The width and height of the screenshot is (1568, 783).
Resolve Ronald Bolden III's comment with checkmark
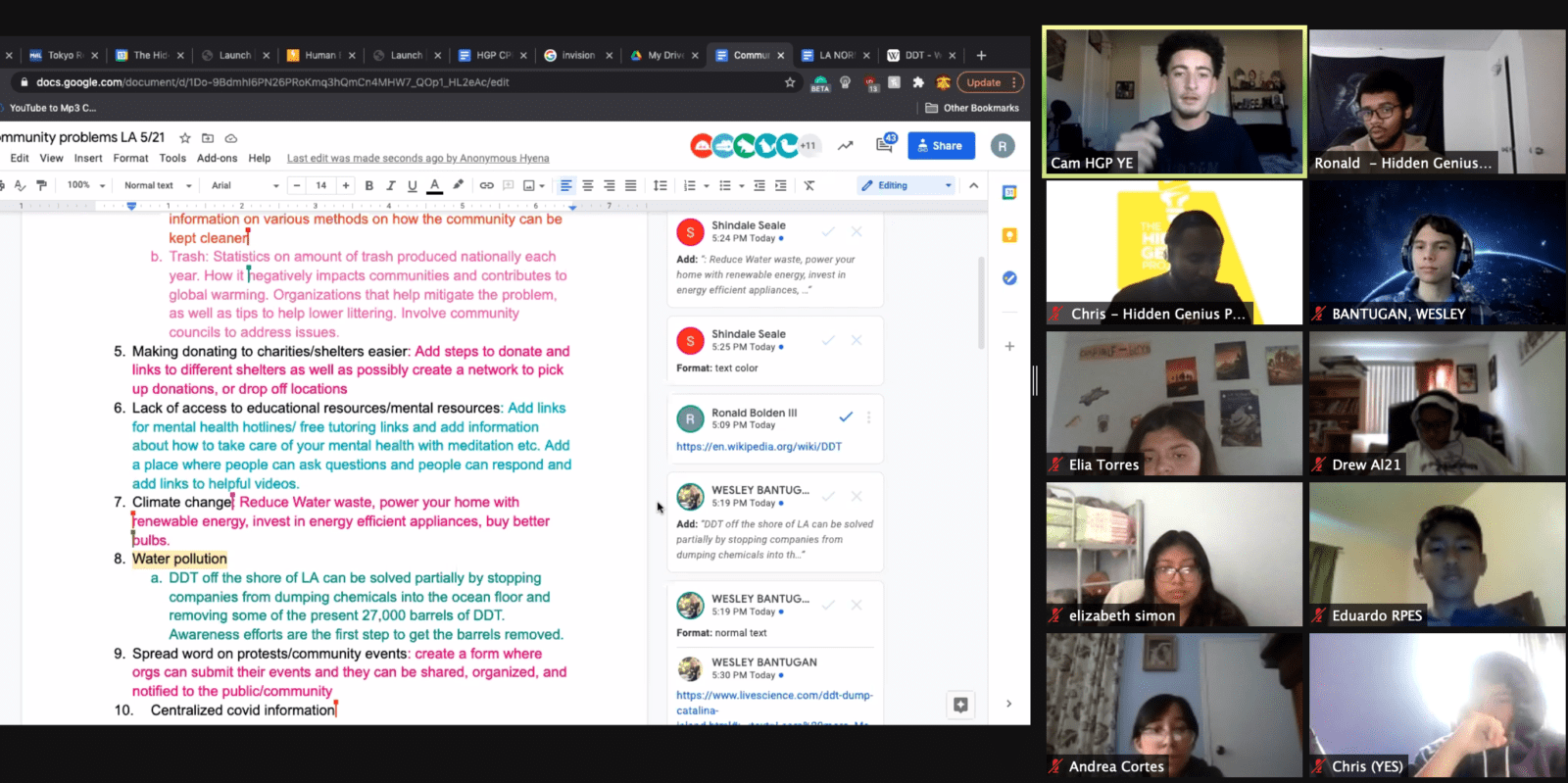coord(846,417)
